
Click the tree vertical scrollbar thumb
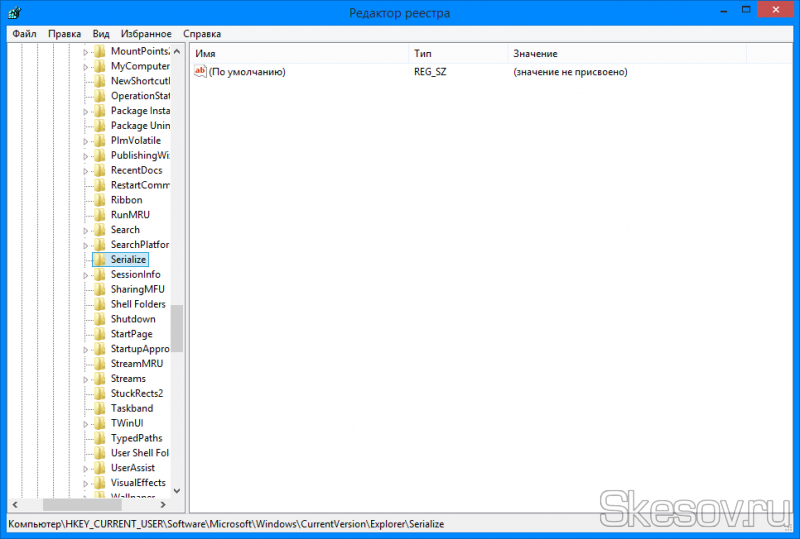coord(177,328)
